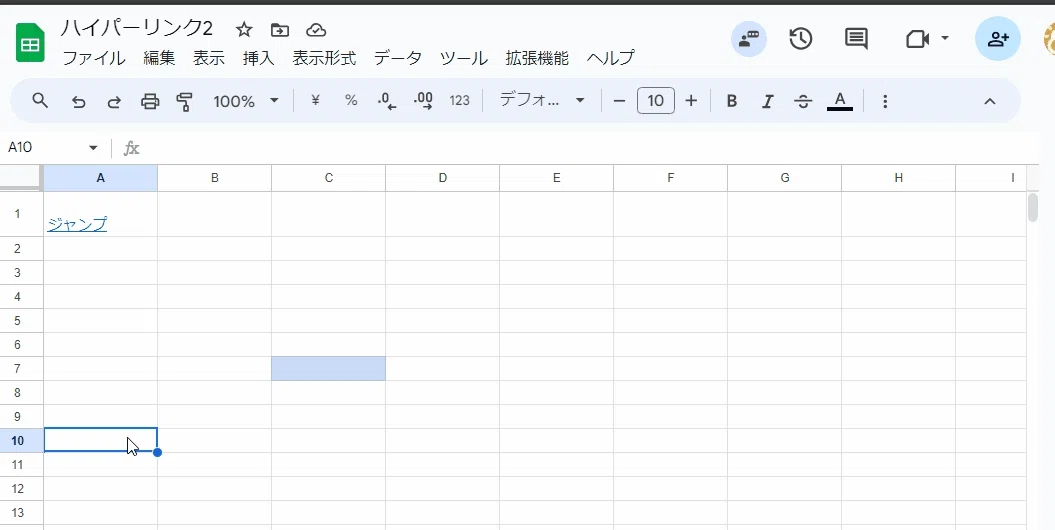Click the share person-plus button
Screen dimensions: 1055x530
(x=998, y=39)
